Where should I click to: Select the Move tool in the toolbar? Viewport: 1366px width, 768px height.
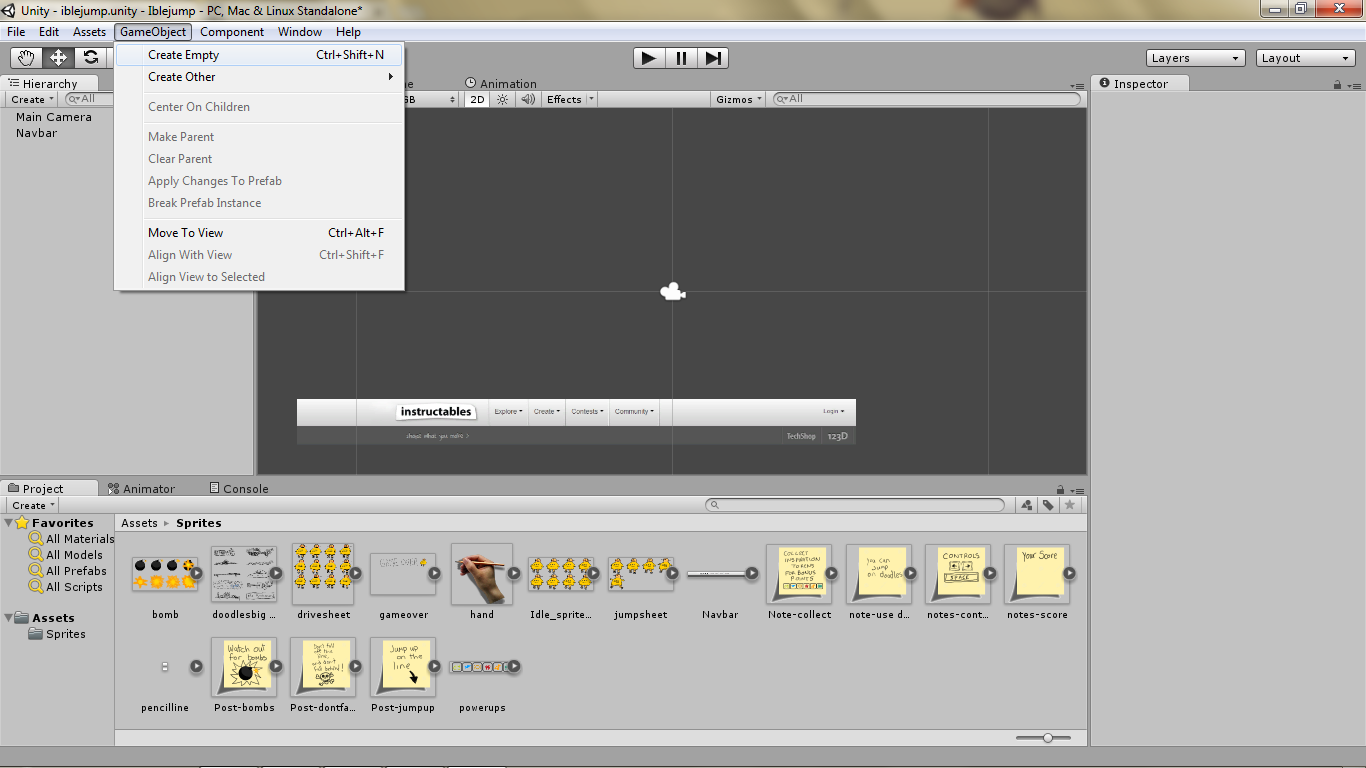pyautogui.click(x=59, y=58)
